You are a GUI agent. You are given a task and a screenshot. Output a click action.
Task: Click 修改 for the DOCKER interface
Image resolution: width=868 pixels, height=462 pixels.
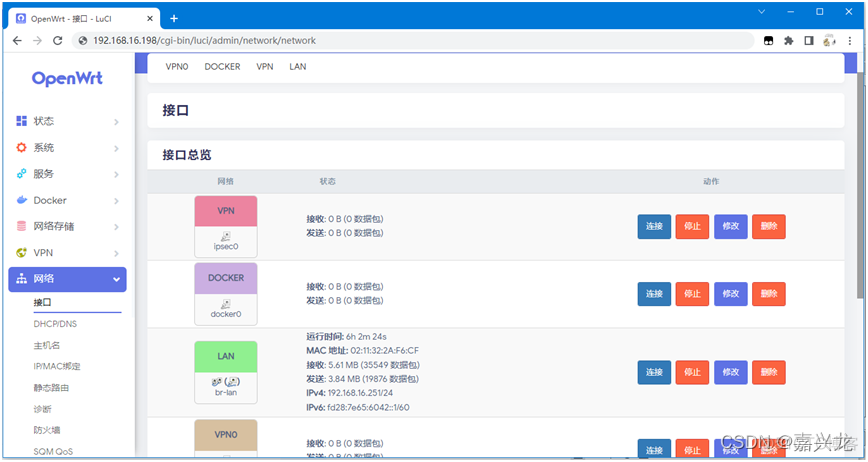point(731,294)
